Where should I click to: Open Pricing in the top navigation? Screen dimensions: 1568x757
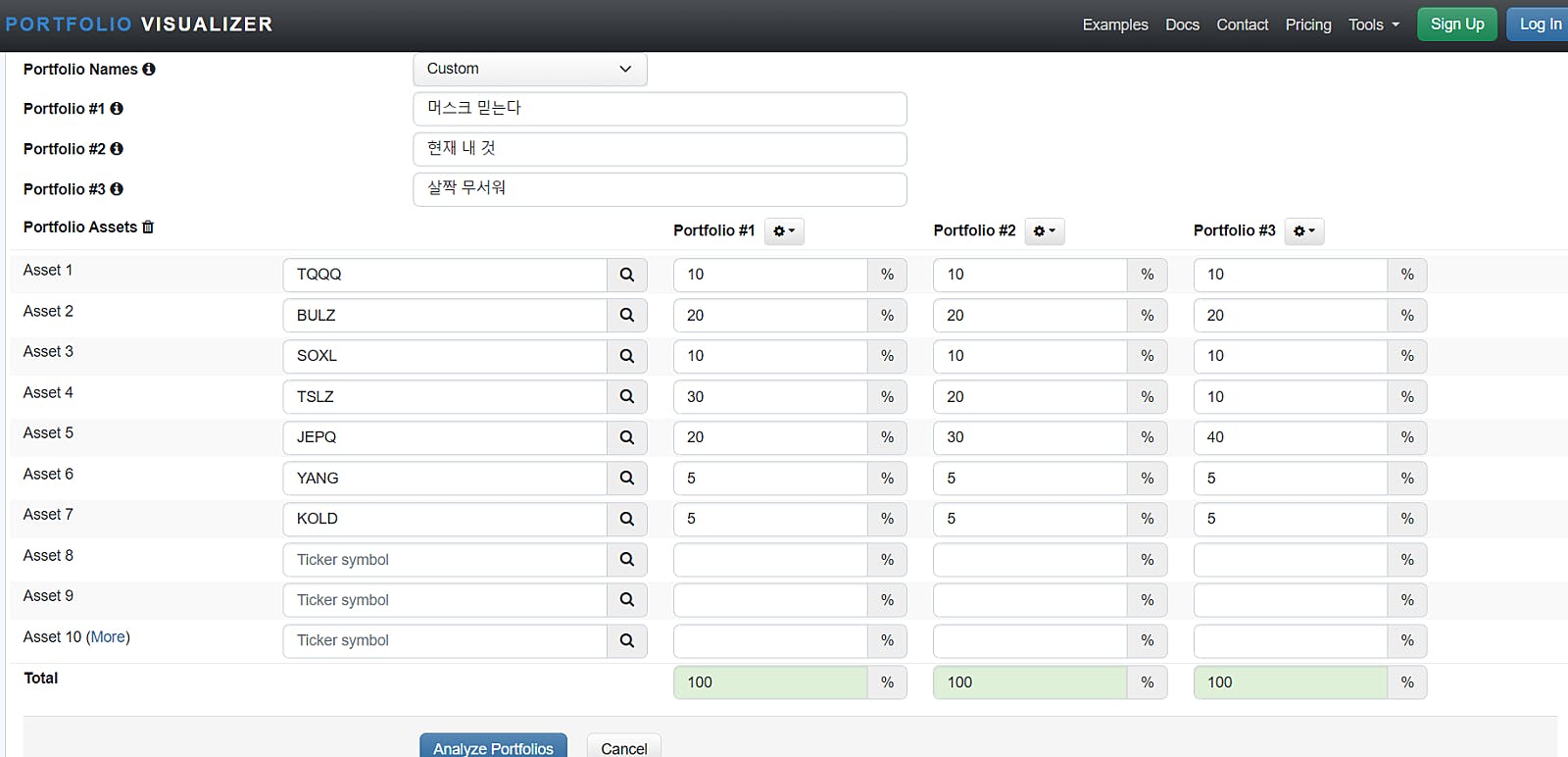point(1308,25)
